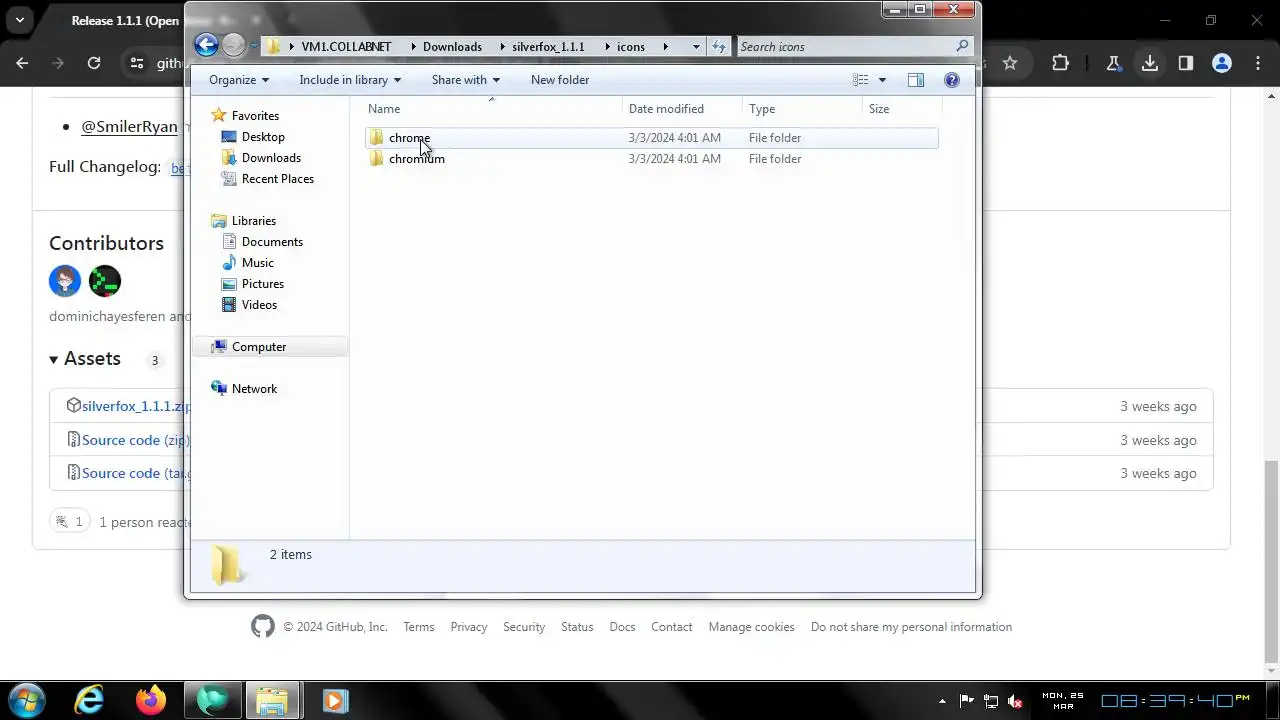Click the muted volume tray icon
The height and width of the screenshot is (720, 1280).
pos(1016,701)
